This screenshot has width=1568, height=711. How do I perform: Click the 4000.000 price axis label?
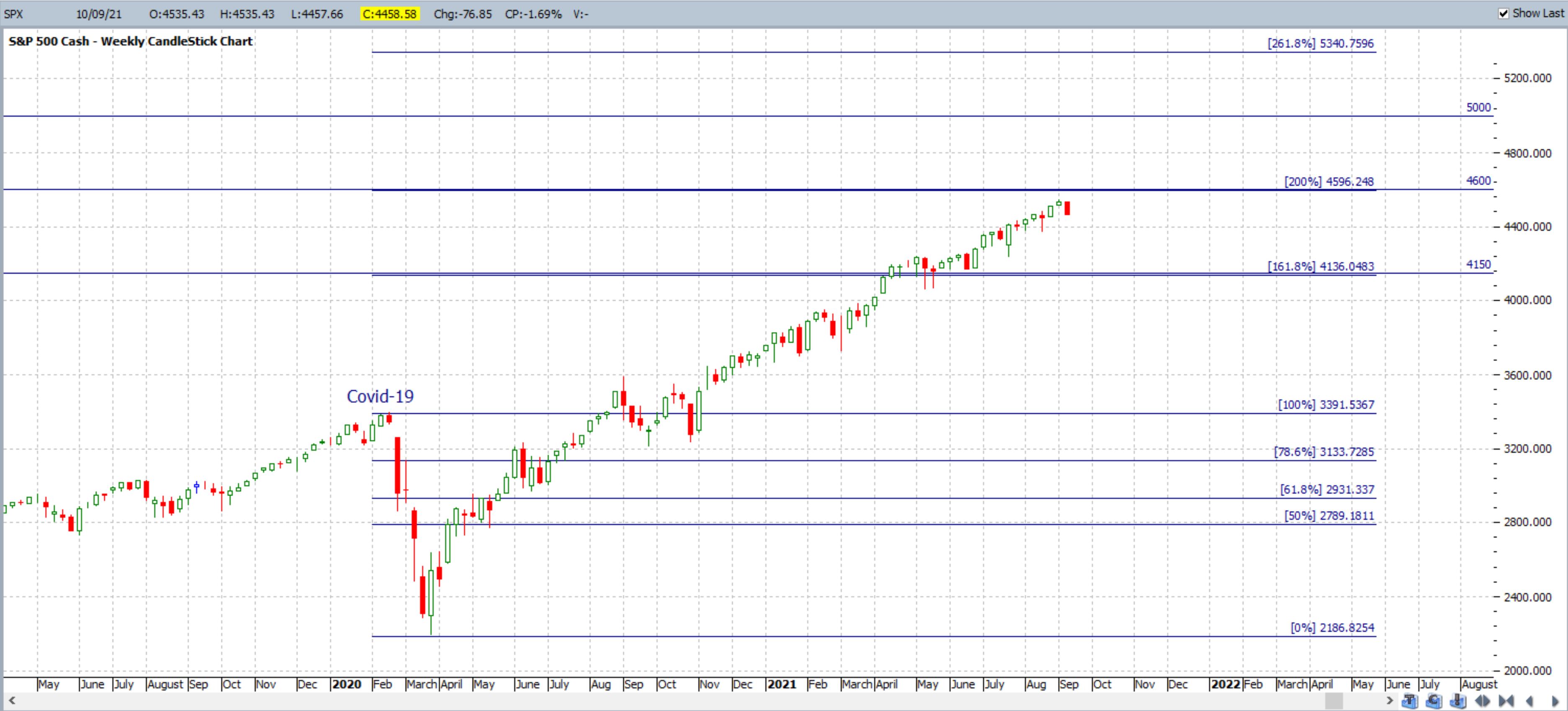(x=1527, y=300)
